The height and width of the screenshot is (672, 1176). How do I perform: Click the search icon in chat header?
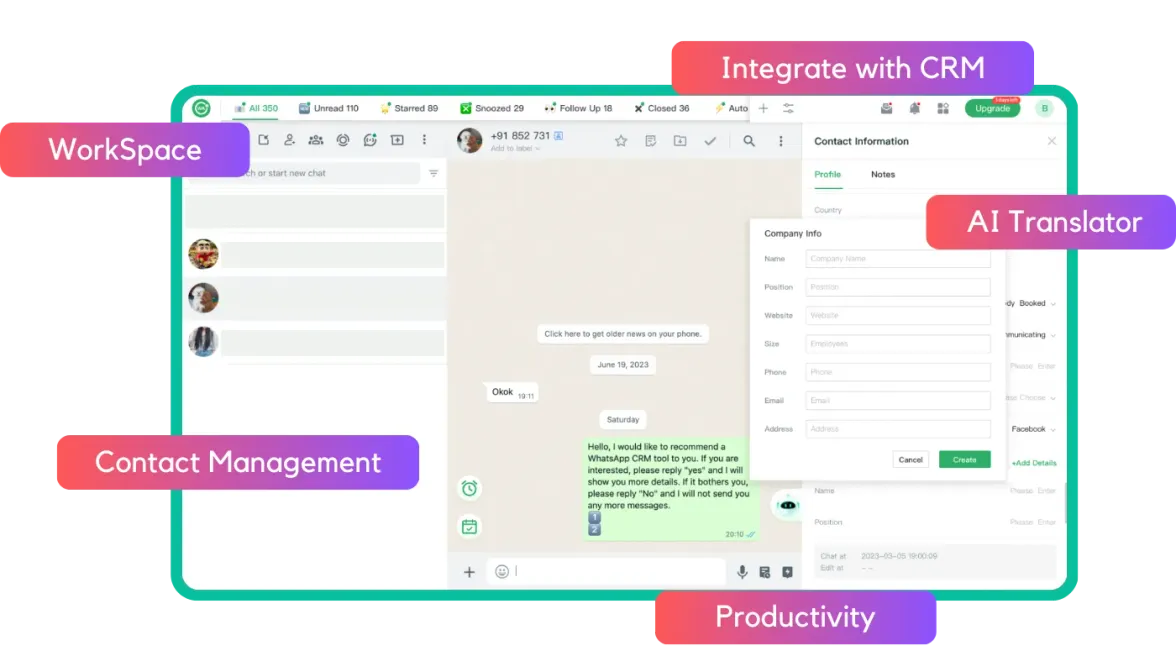click(x=749, y=141)
